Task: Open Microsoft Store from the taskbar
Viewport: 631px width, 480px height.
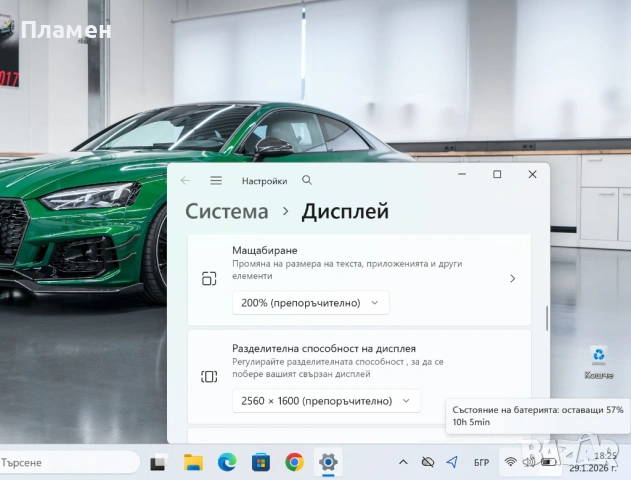Action: (261, 462)
